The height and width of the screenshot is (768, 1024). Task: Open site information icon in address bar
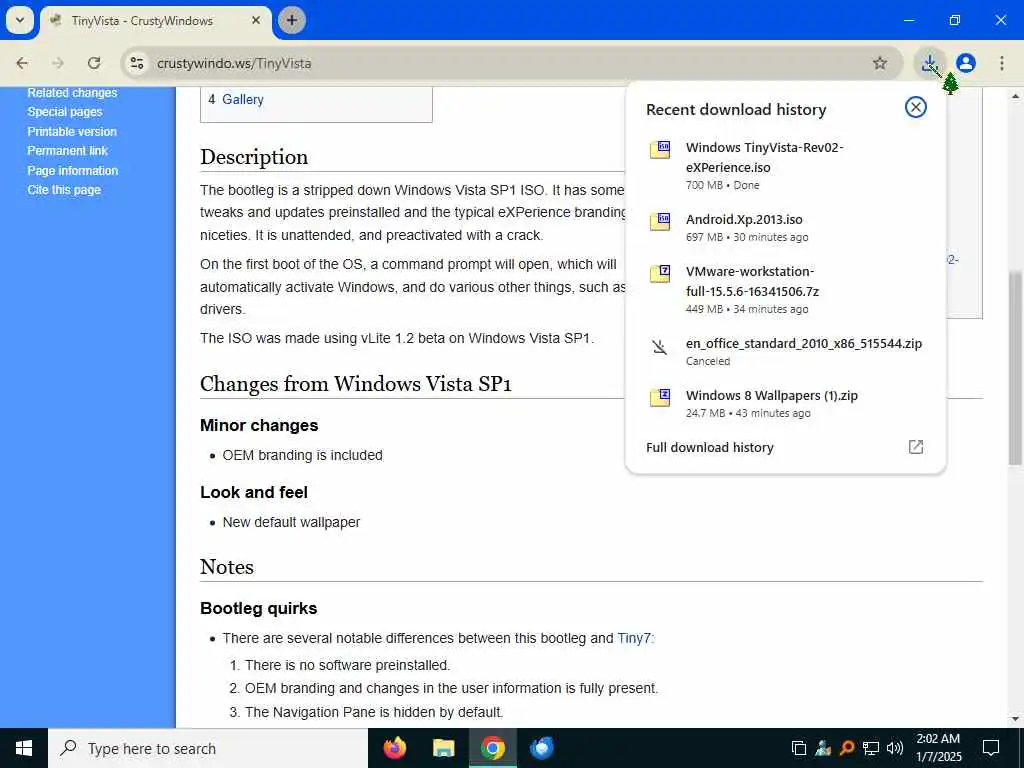(x=137, y=63)
